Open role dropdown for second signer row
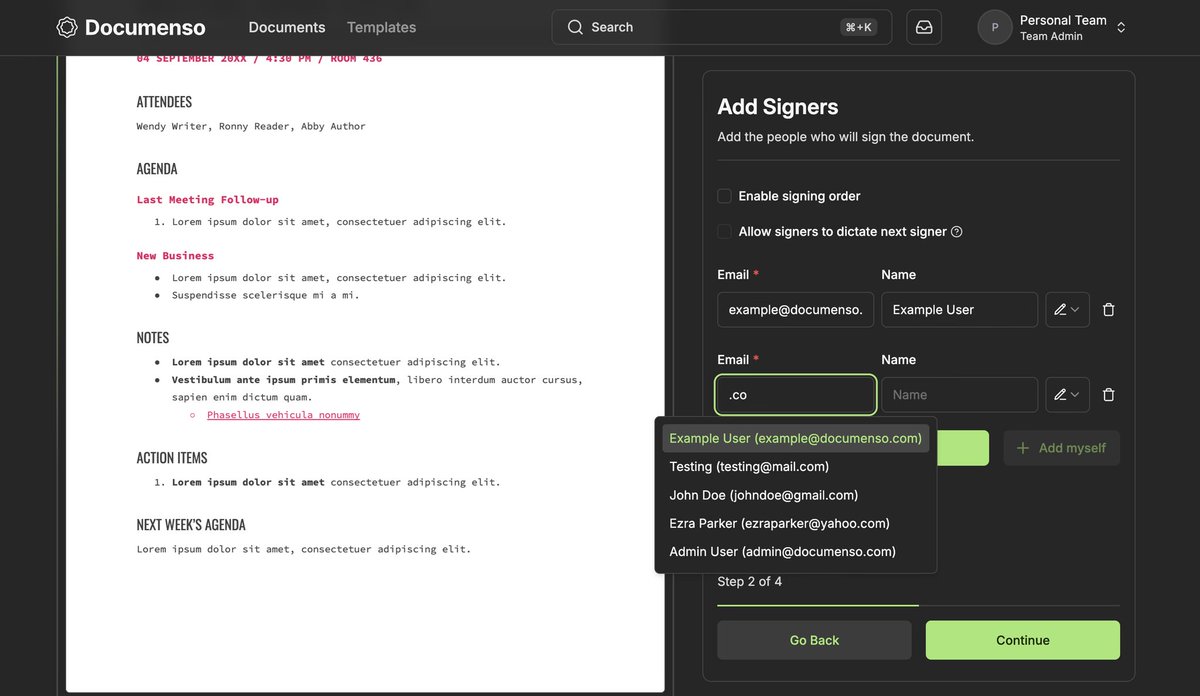1200x696 pixels. pos(1066,395)
